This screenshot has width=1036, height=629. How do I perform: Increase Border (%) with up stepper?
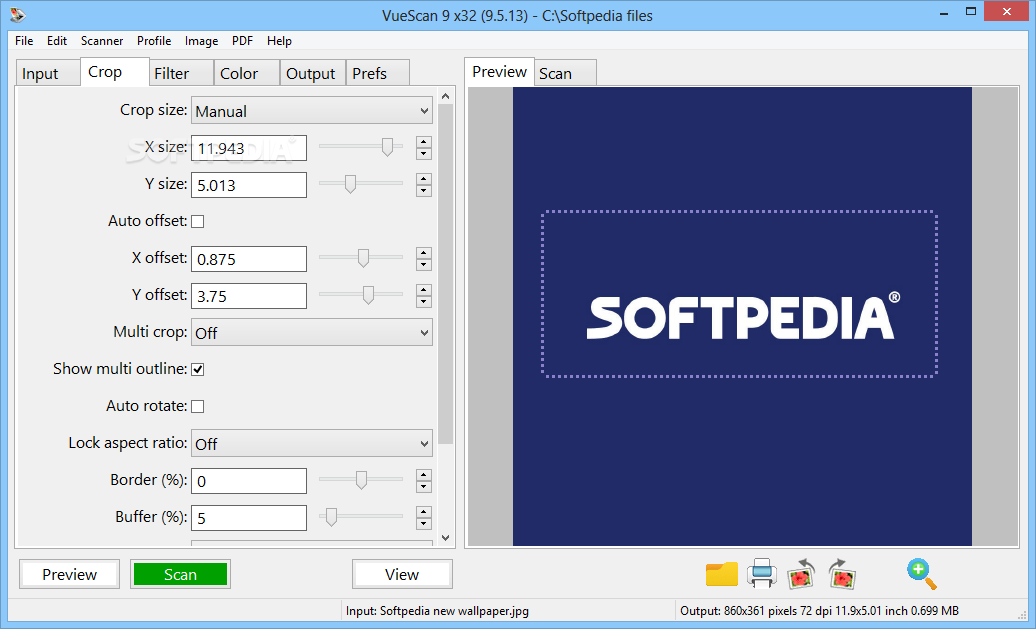click(x=424, y=475)
